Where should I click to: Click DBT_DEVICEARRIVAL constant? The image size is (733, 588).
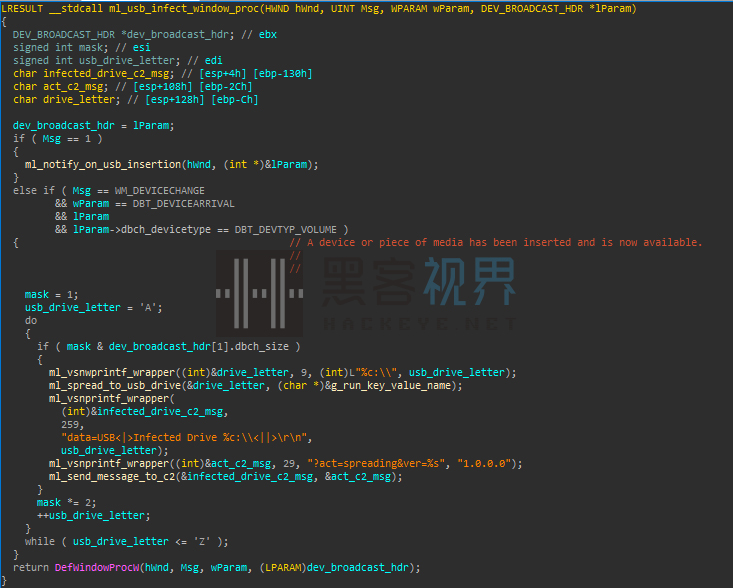[183, 204]
